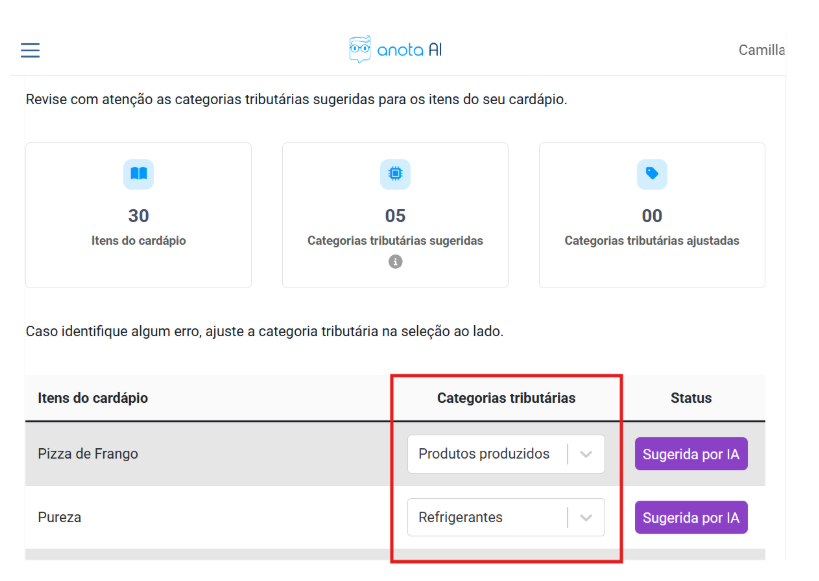Click the info icon under Categorias tributárias sugeridas

(395, 262)
